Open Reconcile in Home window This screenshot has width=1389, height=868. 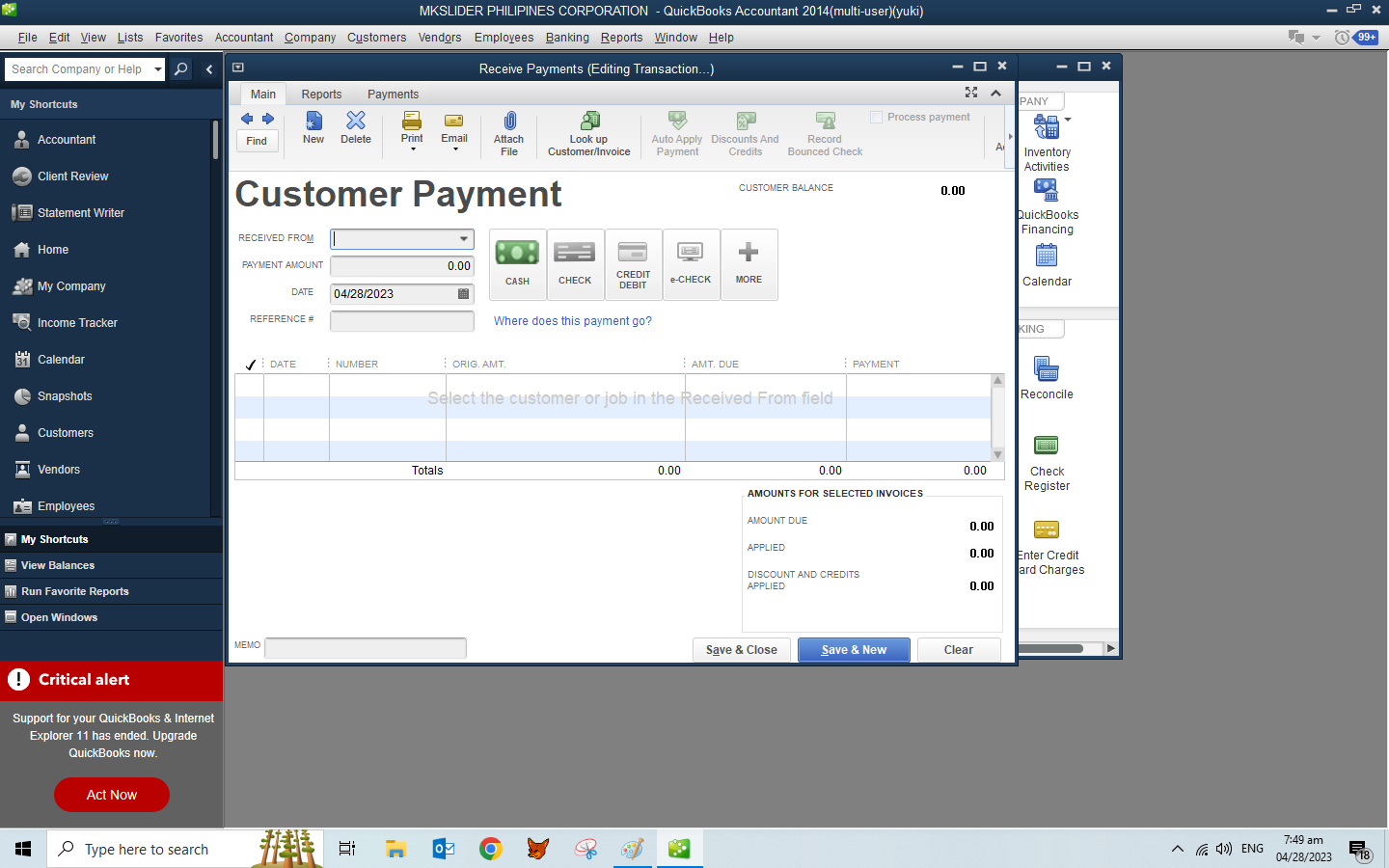coord(1047,378)
